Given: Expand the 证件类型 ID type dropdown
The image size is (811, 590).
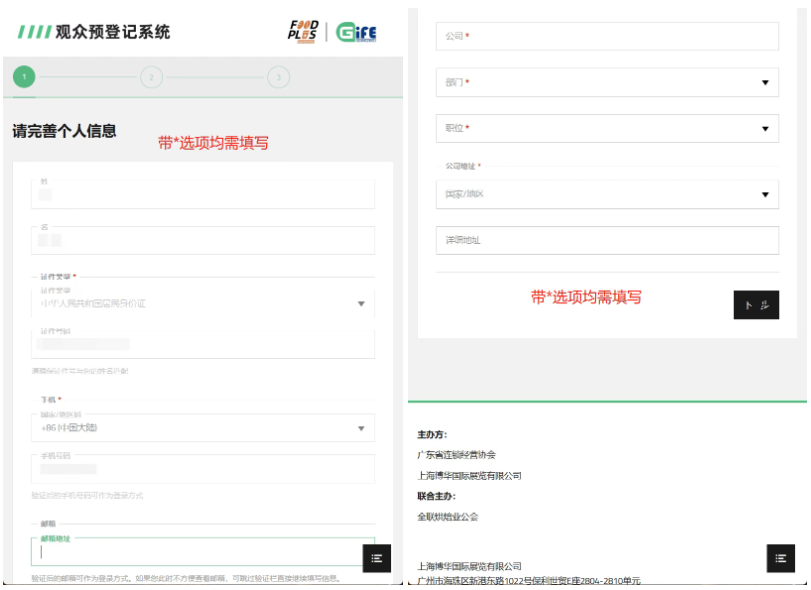Looking at the screenshot, I should coord(203,302).
